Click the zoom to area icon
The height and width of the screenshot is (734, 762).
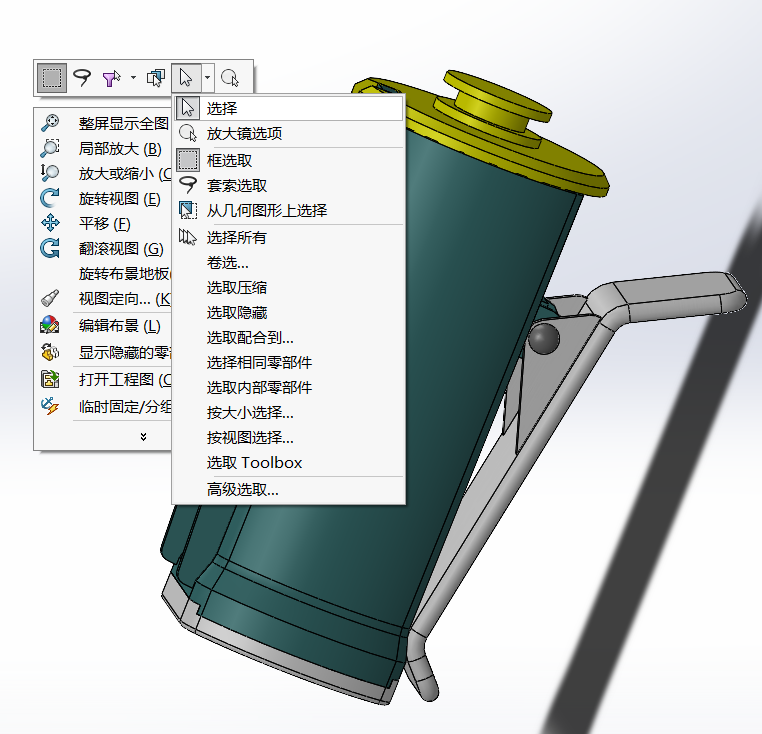[50, 148]
